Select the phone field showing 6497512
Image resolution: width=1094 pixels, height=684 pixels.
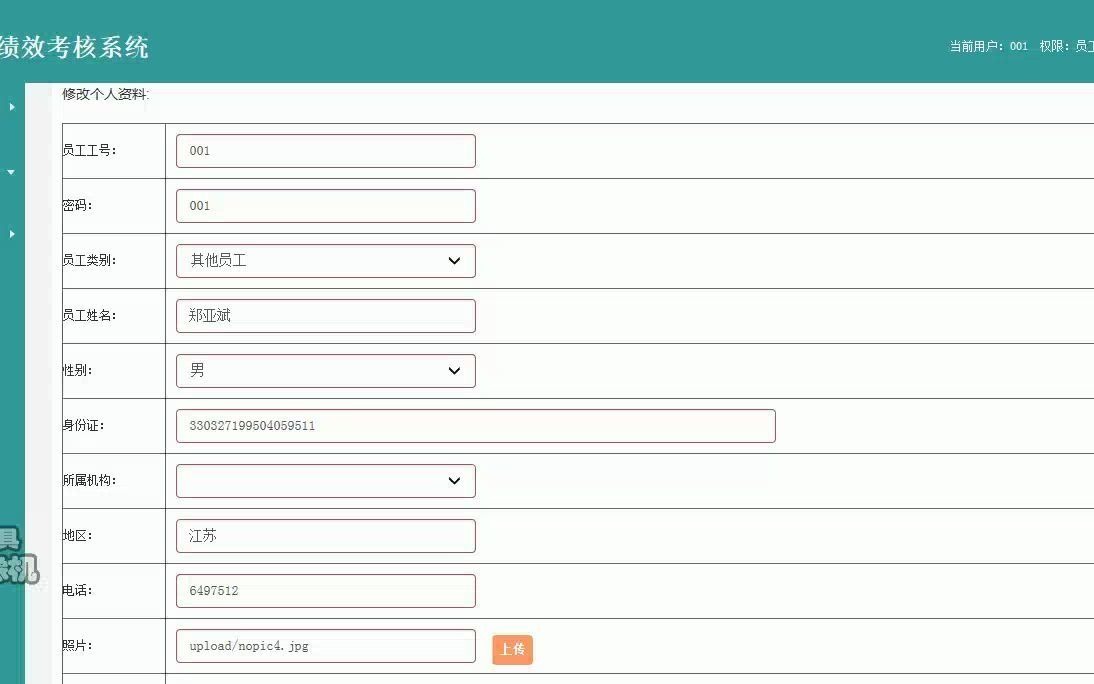point(325,590)
